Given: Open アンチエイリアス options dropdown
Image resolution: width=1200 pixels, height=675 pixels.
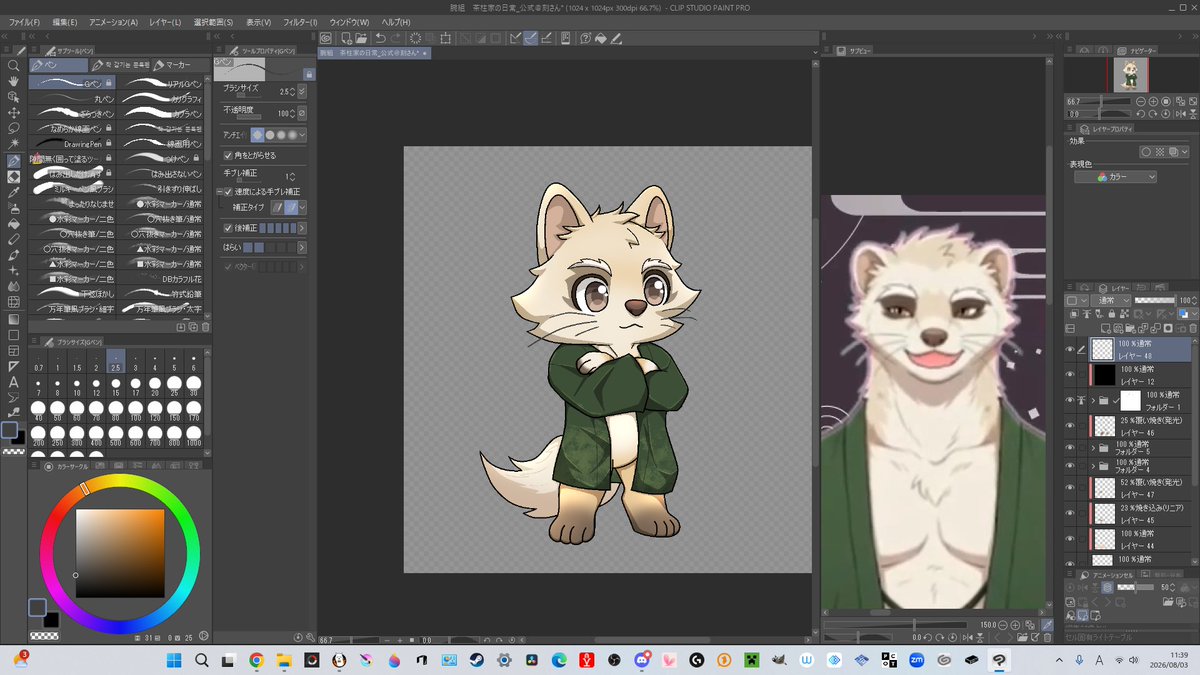Looking at the screenshot, I should pyautogui.click(x=303, y=135).
